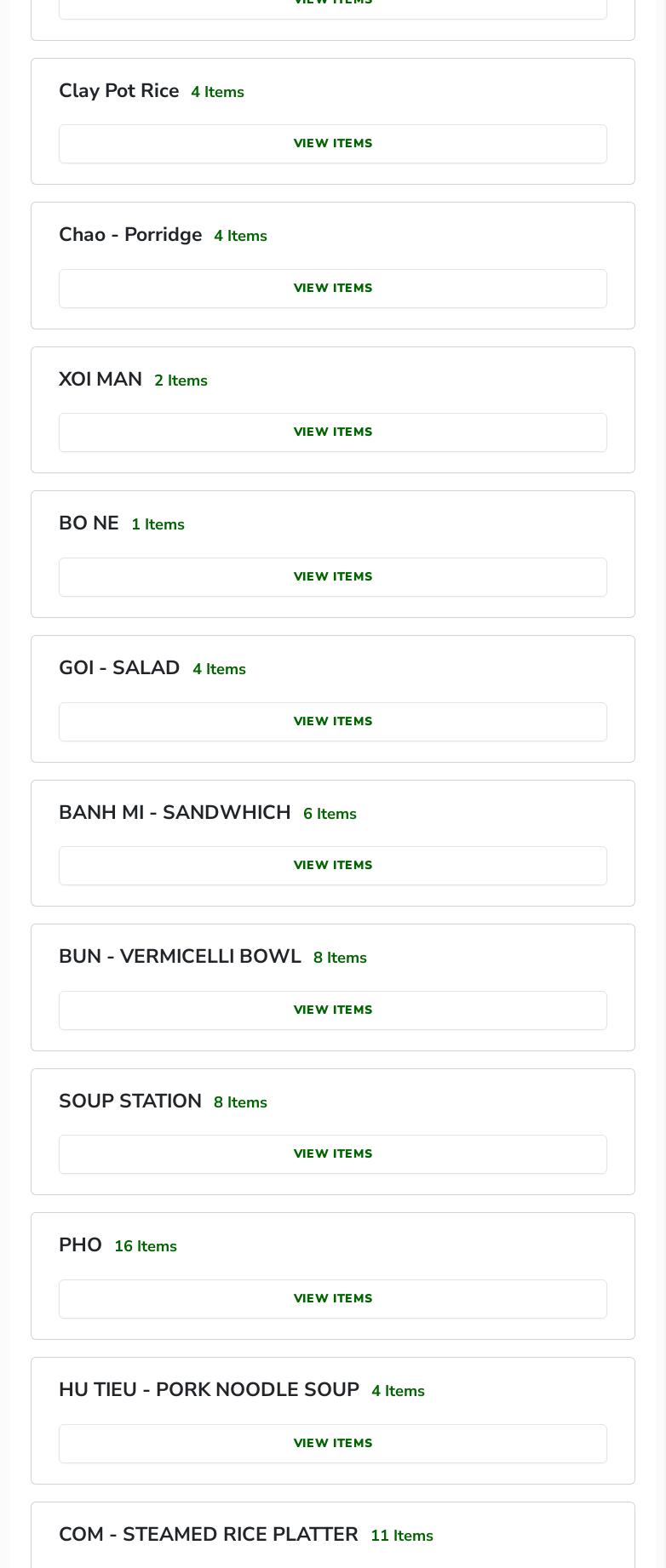The image size is (666, 1568).
Task: Click View Items for BO NE
Action: point(332,577)
